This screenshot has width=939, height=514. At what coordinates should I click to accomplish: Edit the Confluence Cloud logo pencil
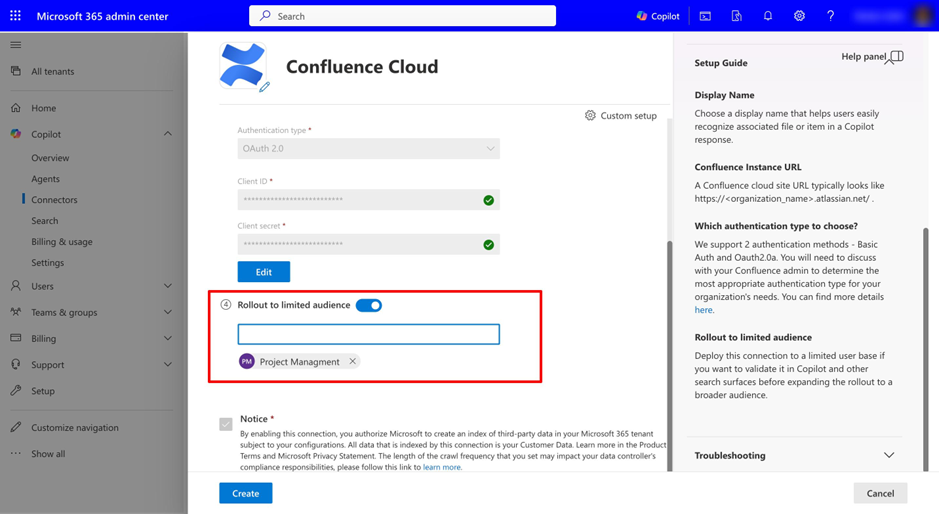(x=264, y=87)
